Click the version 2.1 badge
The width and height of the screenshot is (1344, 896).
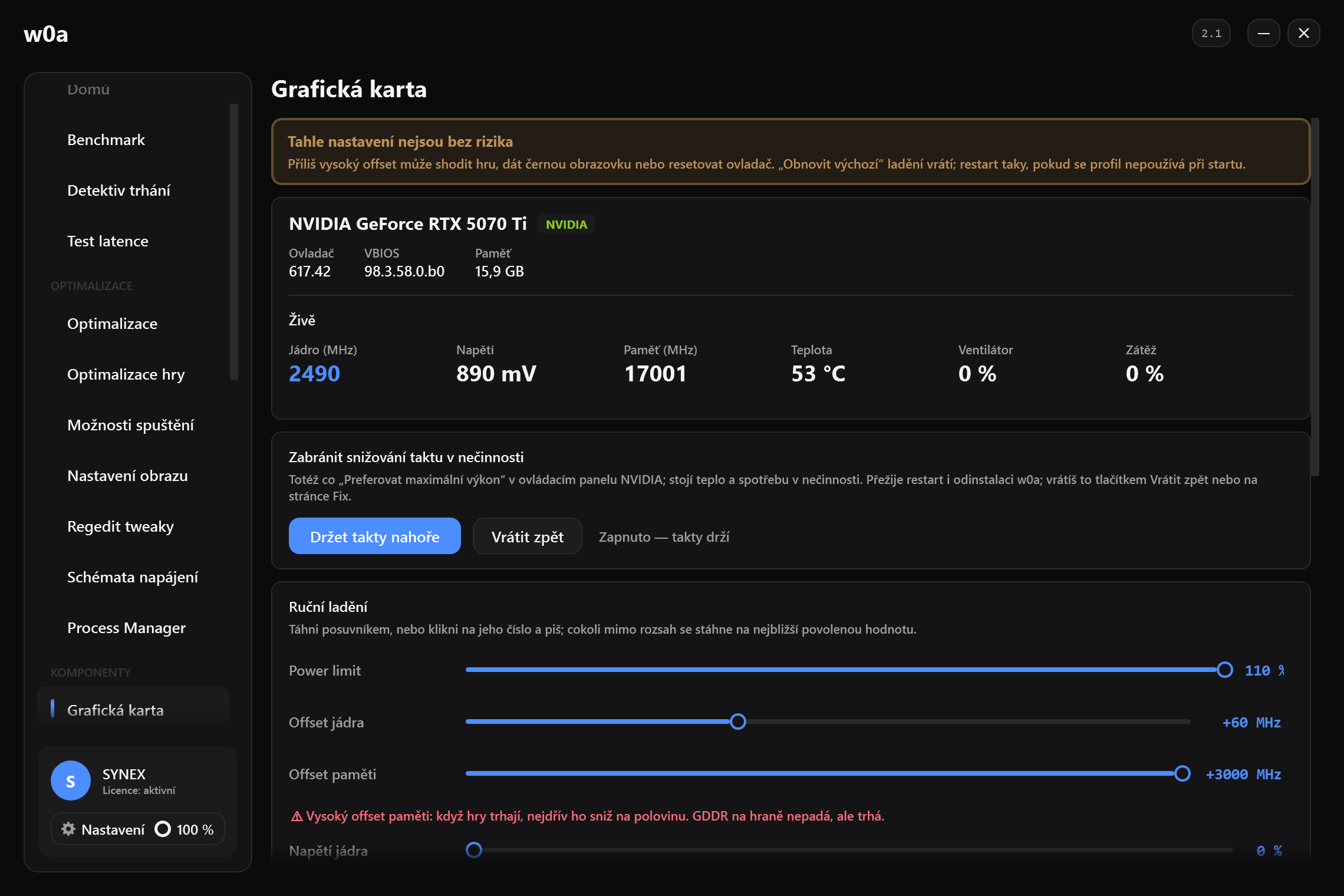click(1211, 34)
